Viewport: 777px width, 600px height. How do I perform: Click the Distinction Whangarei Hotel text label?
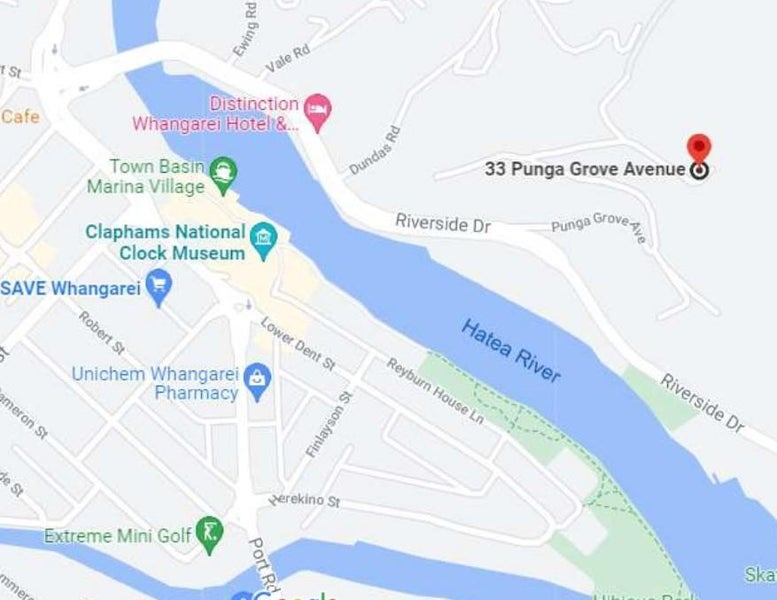(216, 113)
